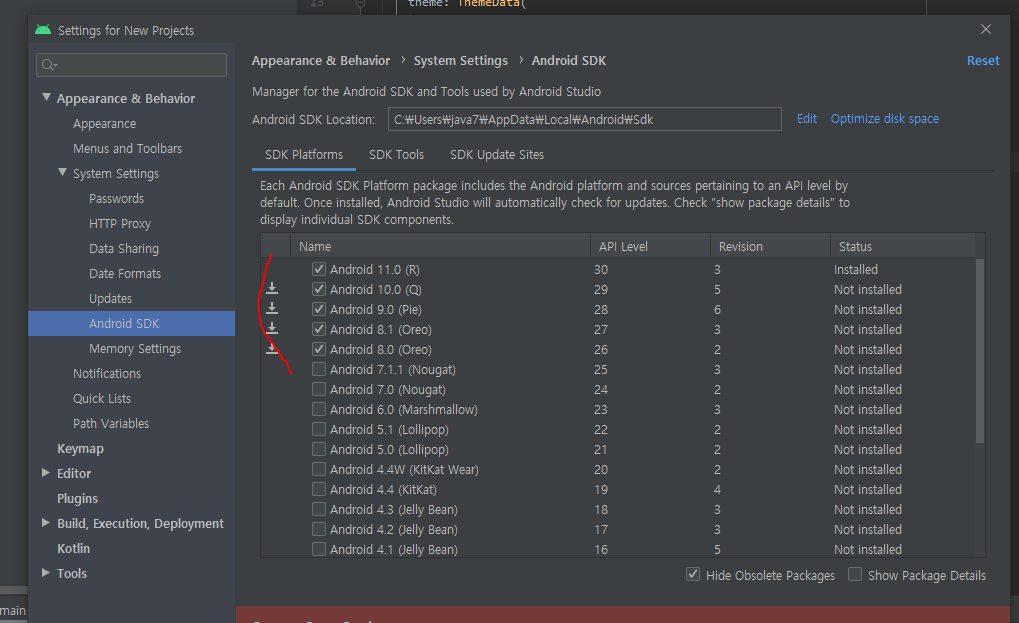Viewport: 1019px width, 623px height.
Task: Open Plugins settings
Action: pos(77,498)
